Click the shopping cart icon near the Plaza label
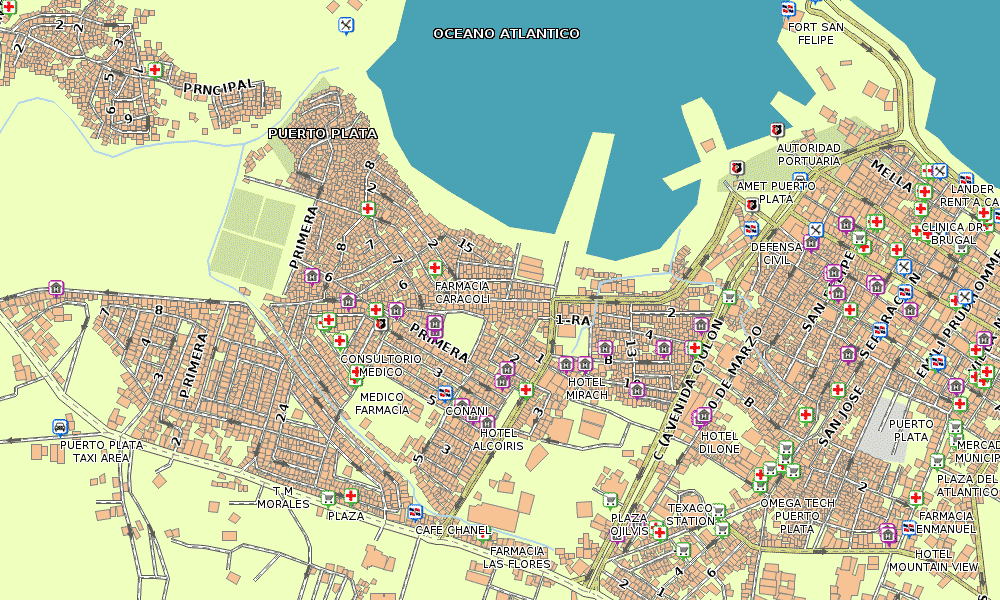1000x600 pixels. tap(328, 498)
